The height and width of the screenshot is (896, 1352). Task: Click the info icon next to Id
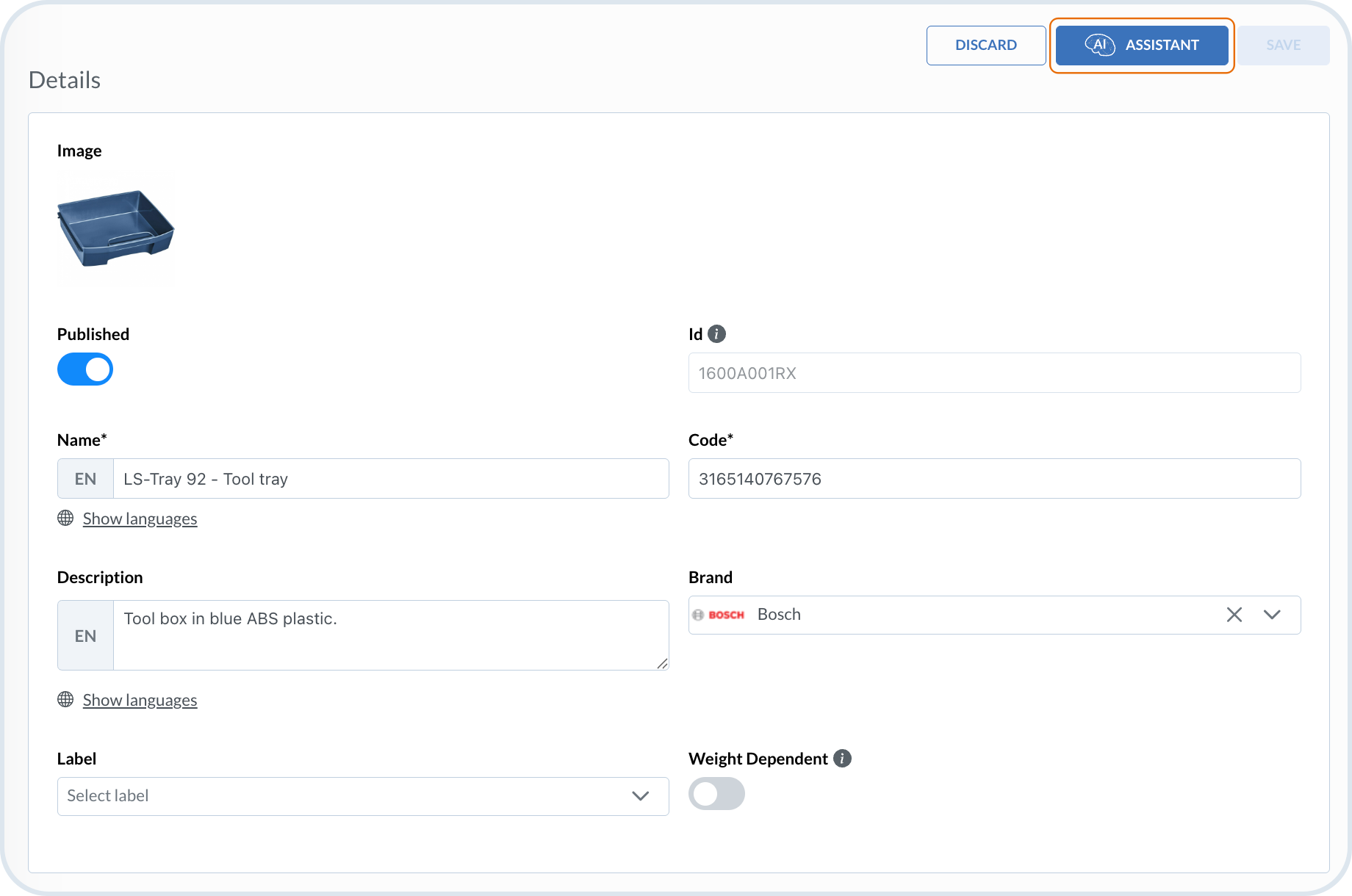(716, 334)
